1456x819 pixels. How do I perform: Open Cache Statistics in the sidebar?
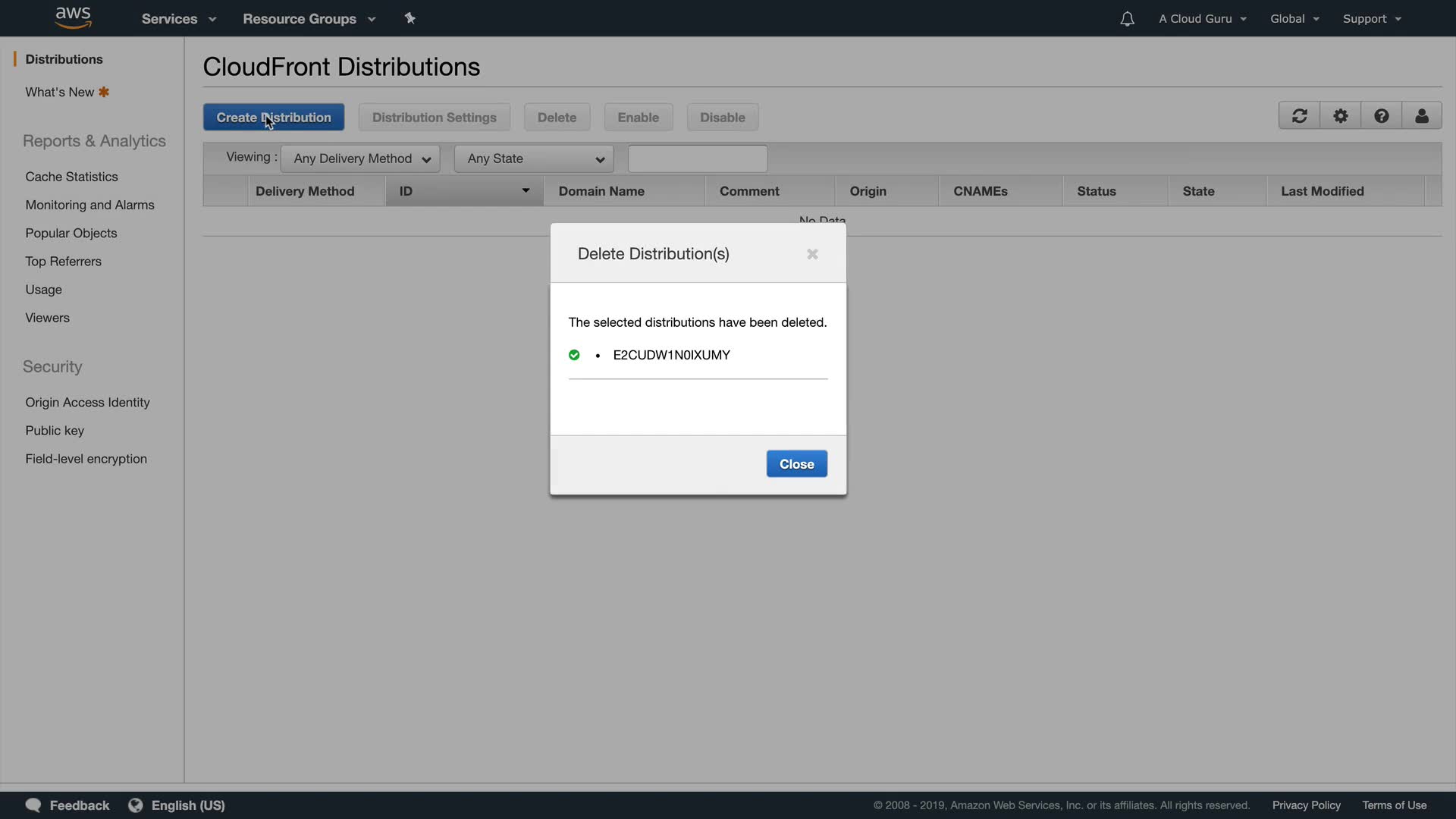click(x=71, y=177)
